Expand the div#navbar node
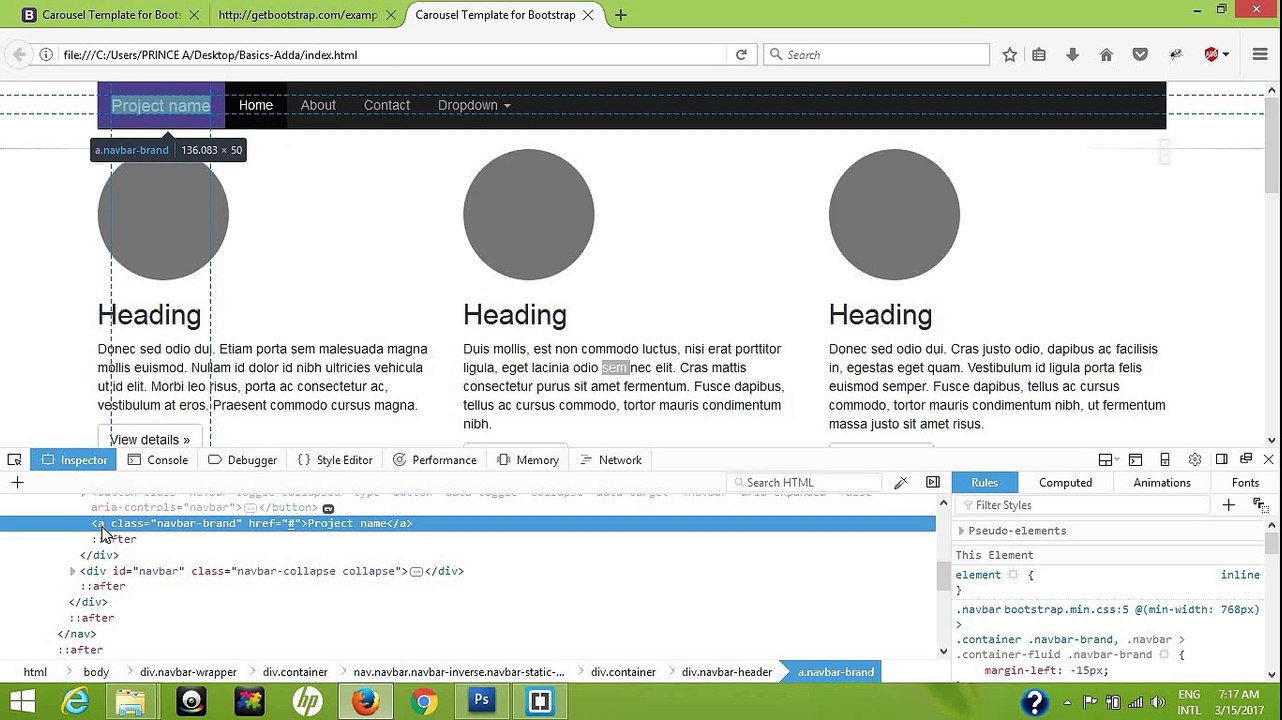1282x720 pixels. click(72, 572)
